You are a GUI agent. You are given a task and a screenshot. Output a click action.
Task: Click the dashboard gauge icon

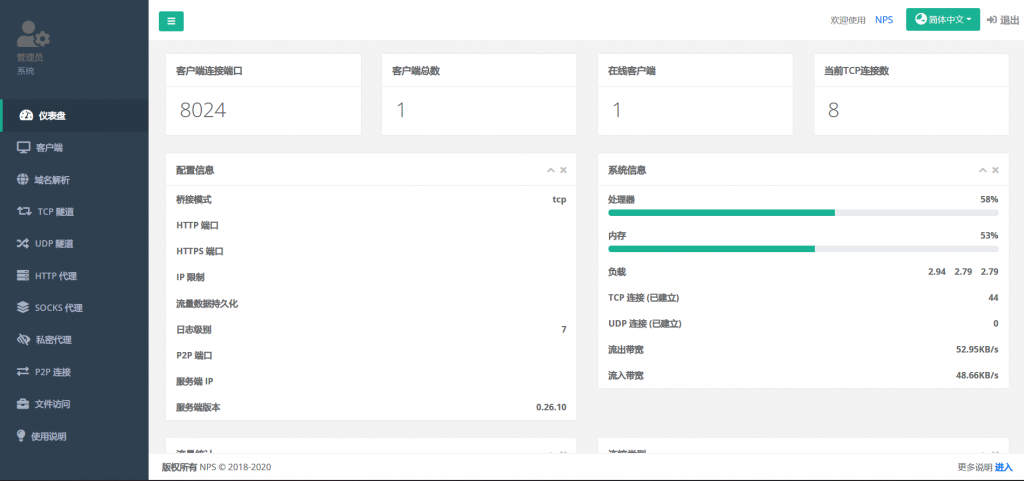[x=26, y=116]
